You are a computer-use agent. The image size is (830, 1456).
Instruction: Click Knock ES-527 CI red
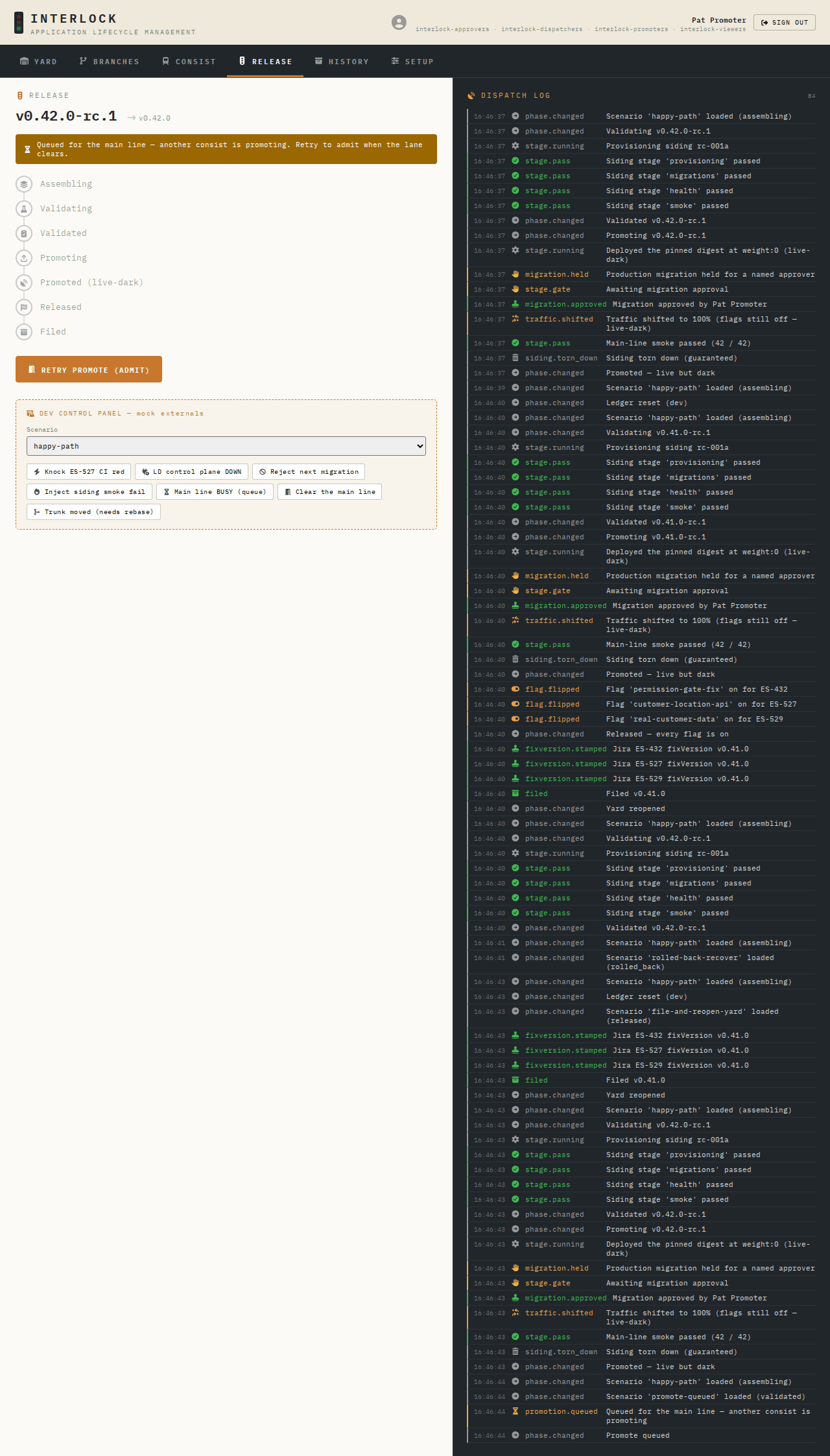[x=79, y=472]
